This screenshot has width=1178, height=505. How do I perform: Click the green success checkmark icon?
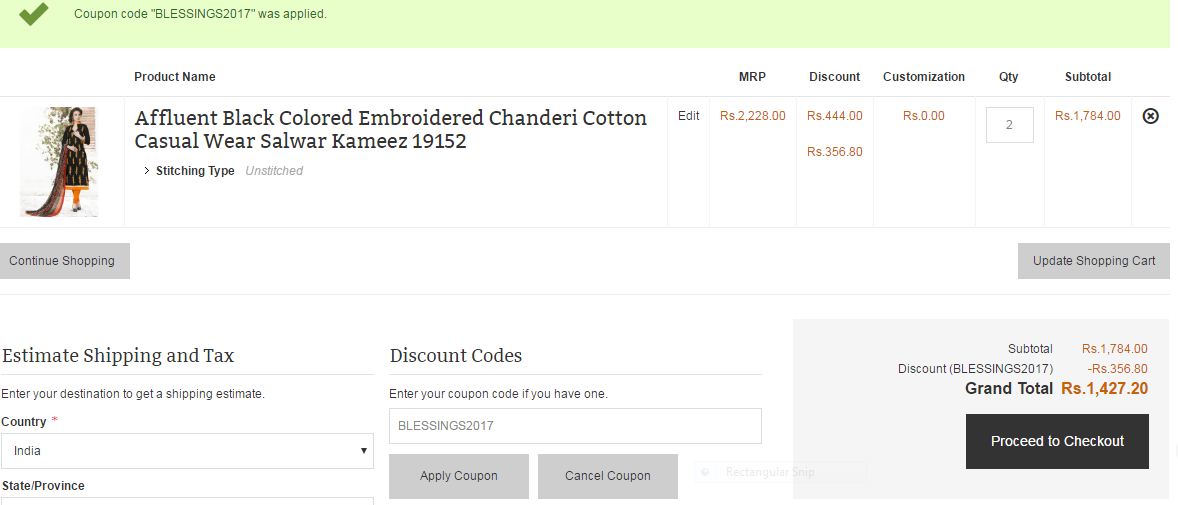(34, 14)
